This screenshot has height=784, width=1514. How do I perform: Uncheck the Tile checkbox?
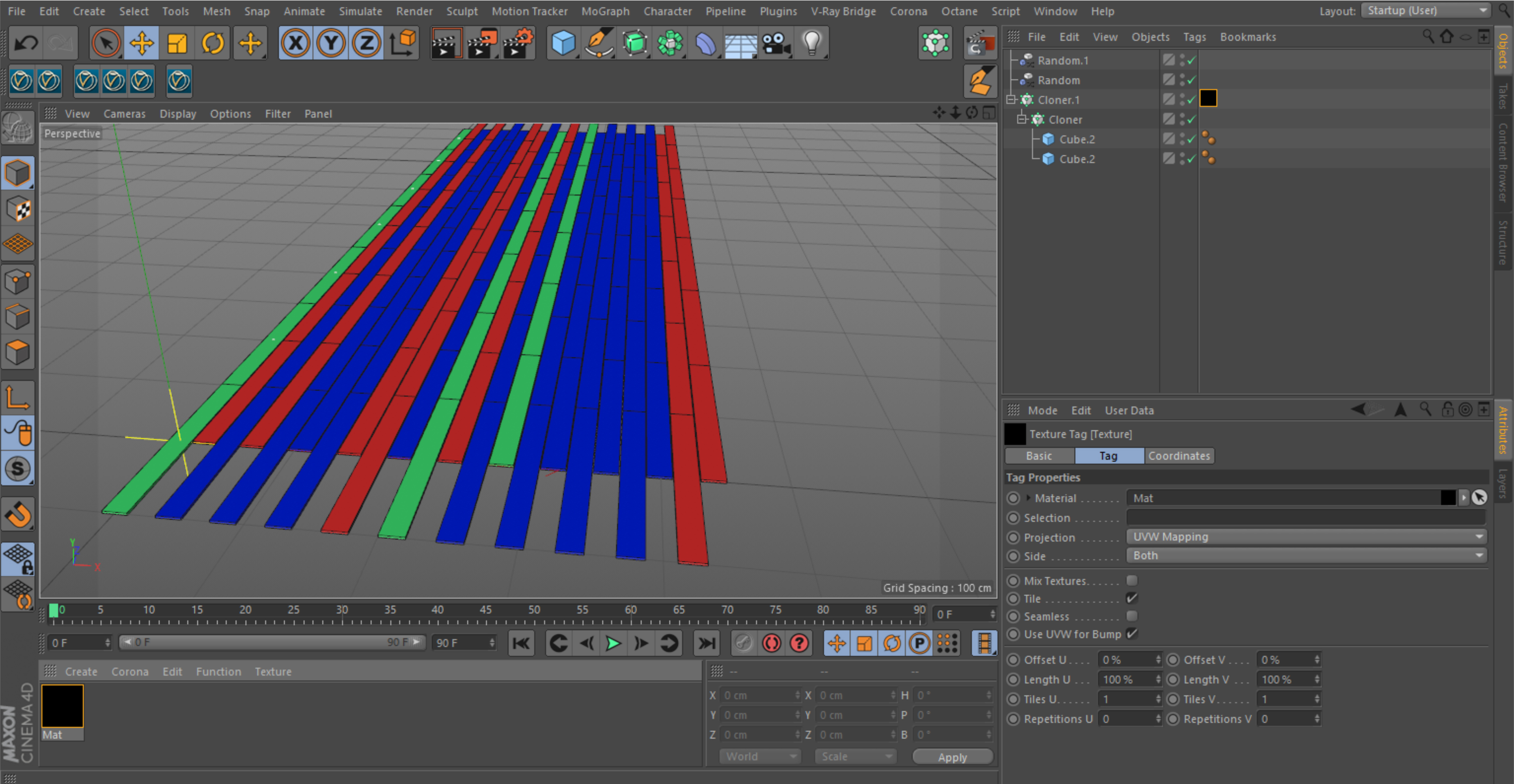pos(1132,598)
